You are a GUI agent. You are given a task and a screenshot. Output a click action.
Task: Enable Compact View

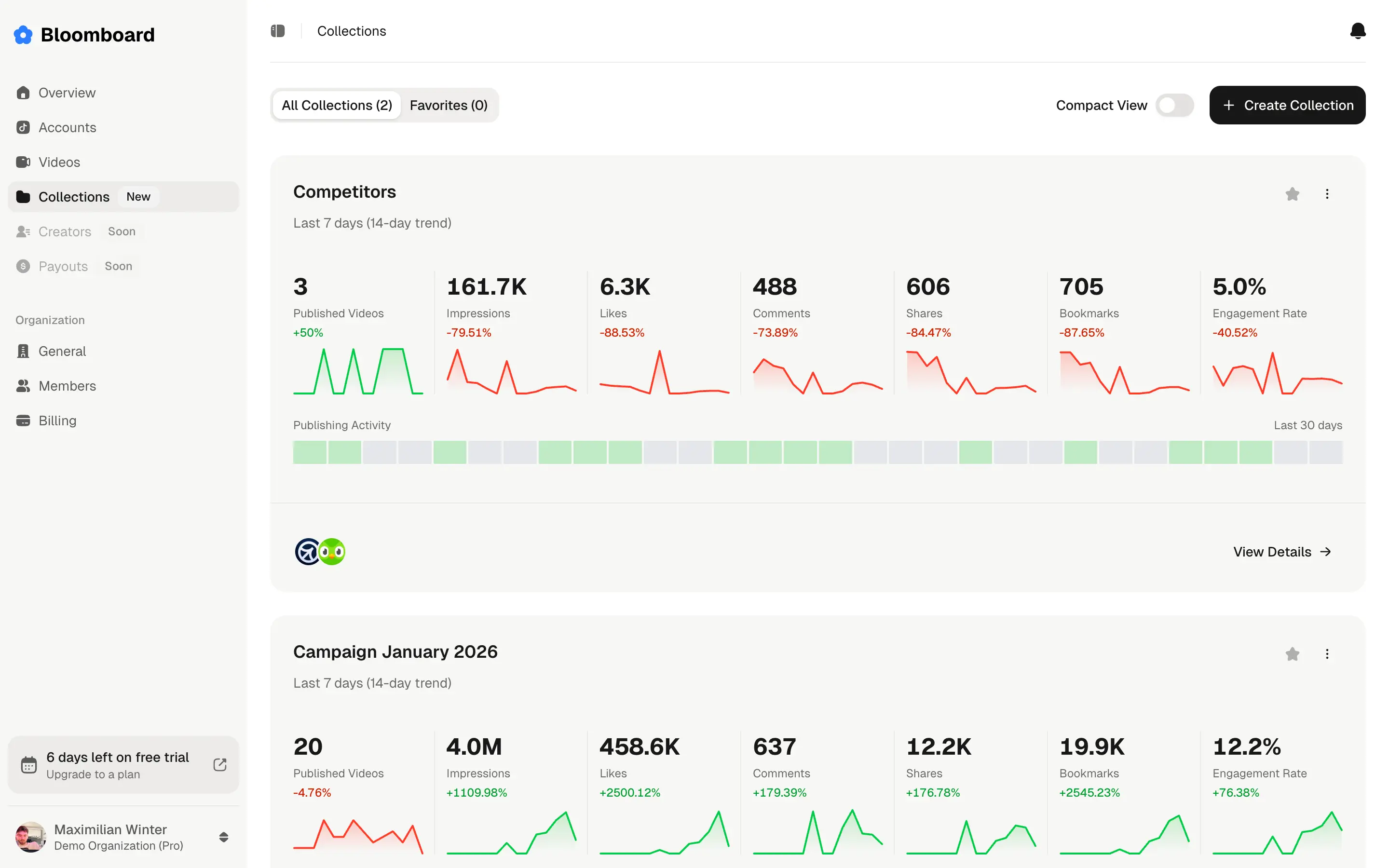pos(1174,105)
